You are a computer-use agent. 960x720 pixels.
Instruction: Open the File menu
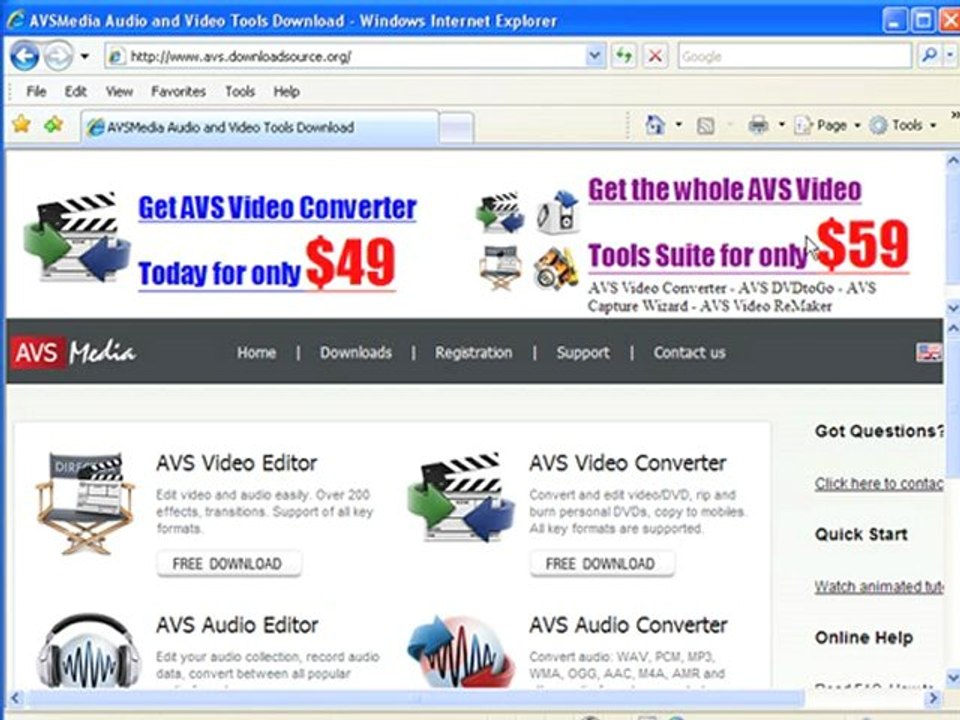[x=36, y=91]
